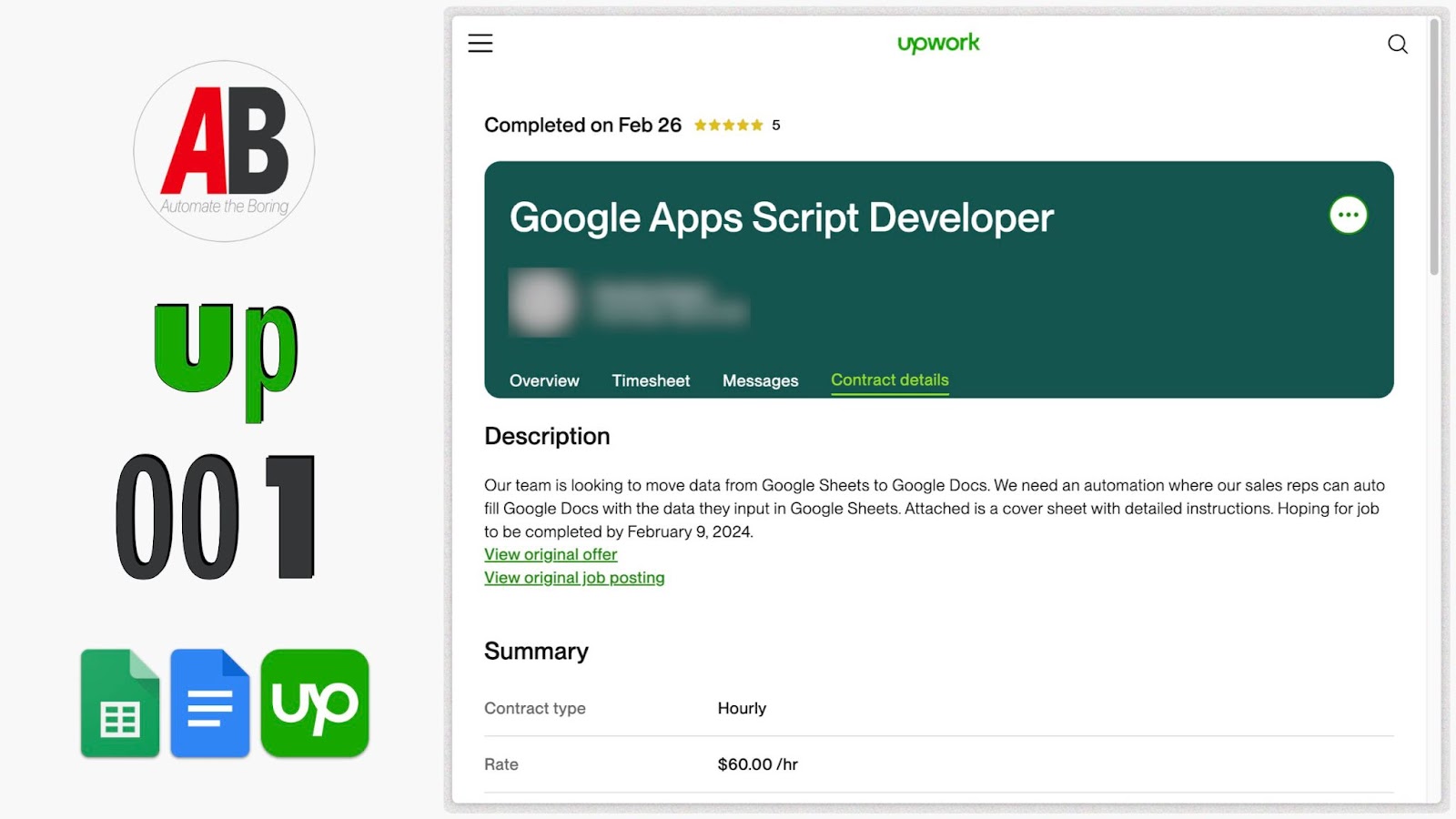Click the Google Sheets icon
Image resolution: width=1456 pixels, height=819 pixels.
120,703
